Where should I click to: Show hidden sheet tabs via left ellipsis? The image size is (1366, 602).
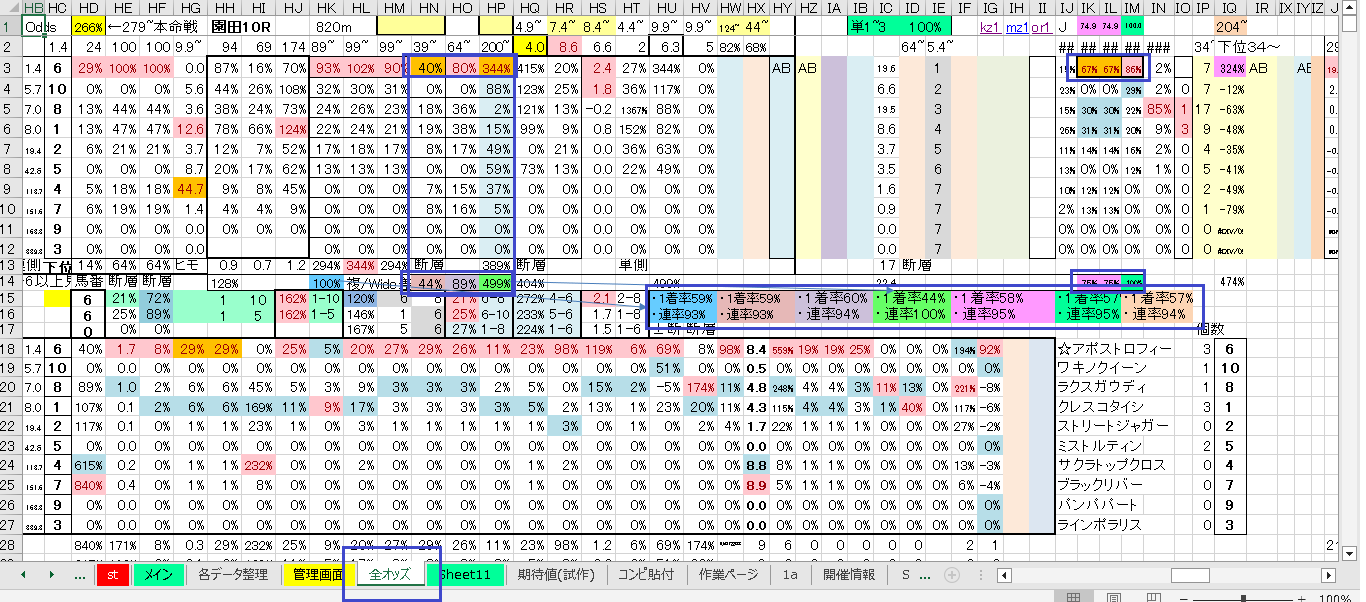click(80, 575)
